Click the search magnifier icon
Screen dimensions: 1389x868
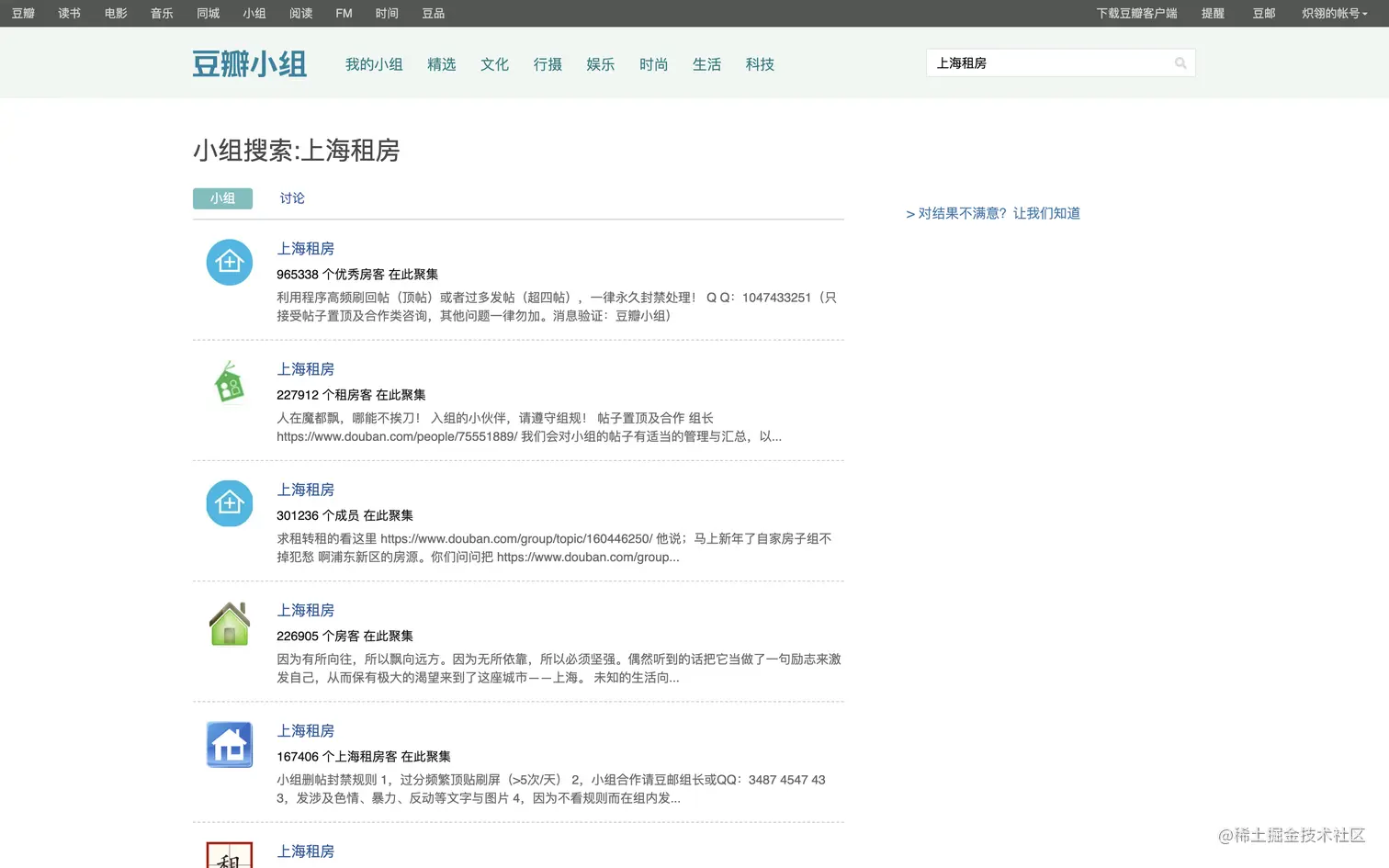coord(1180,63)
